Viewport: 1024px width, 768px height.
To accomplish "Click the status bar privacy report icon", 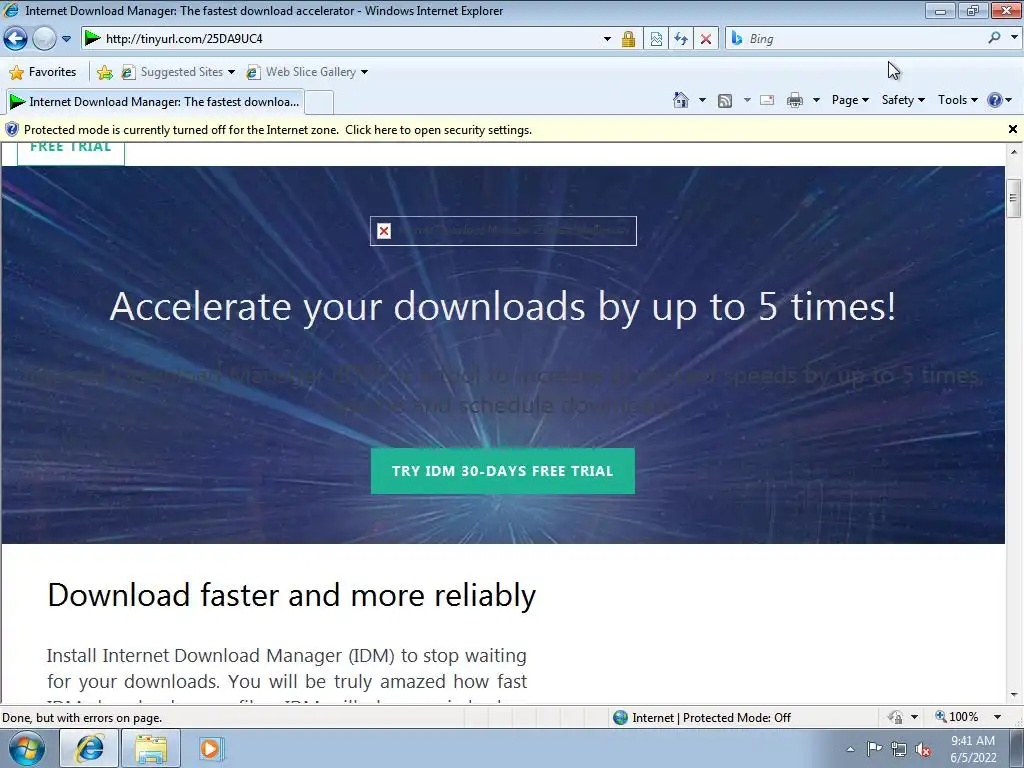I will pyautogui.click(x=895, y=717).
